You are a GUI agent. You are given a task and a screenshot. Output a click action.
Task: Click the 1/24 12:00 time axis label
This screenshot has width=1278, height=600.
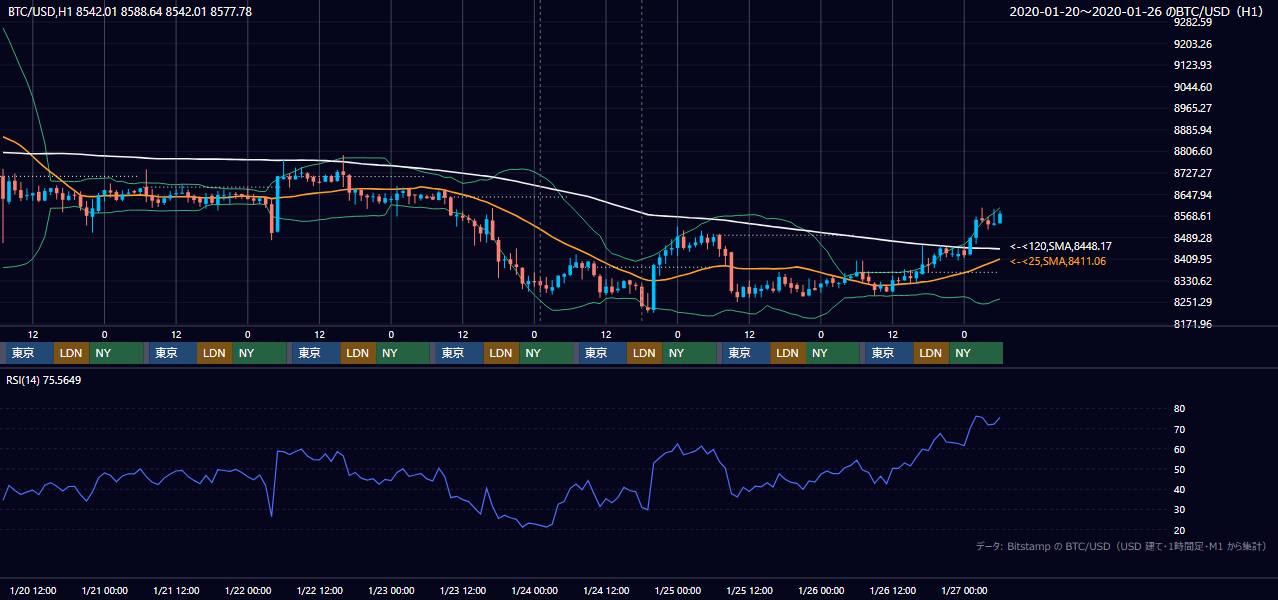point(607,590)
